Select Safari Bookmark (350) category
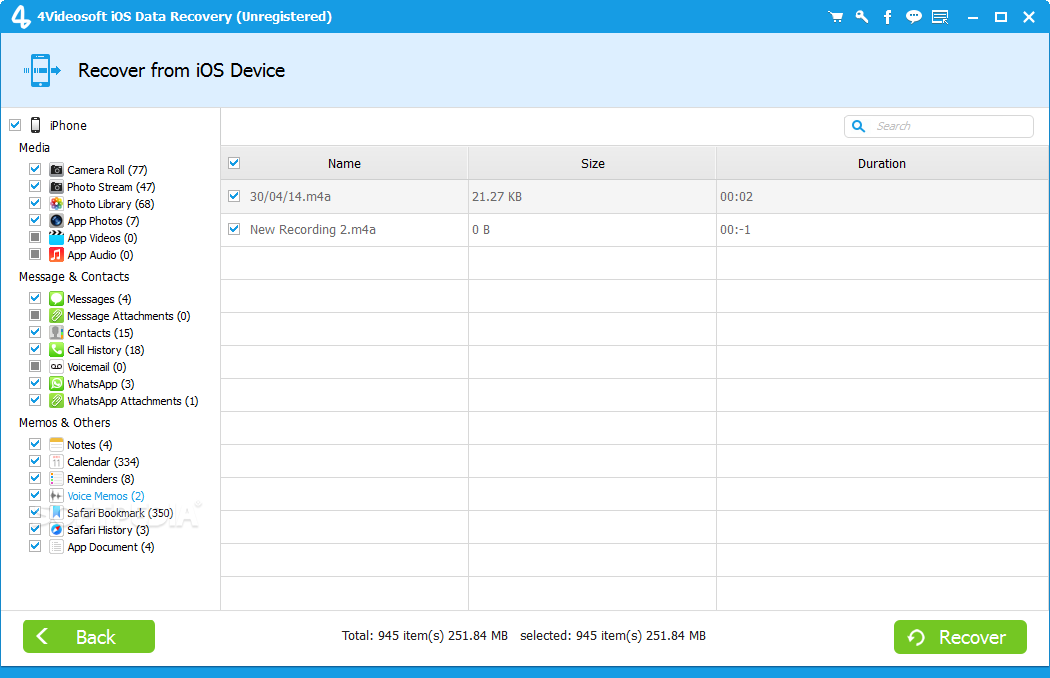 (x=120, y=513)
